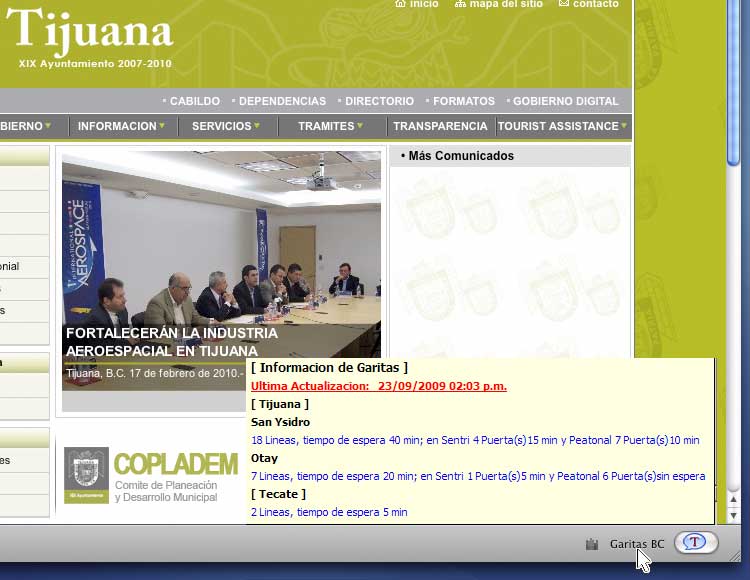Open the DEPENDENCIAS link
The image size is (750, 580).
pyautogui.click(x=282, y=101)
